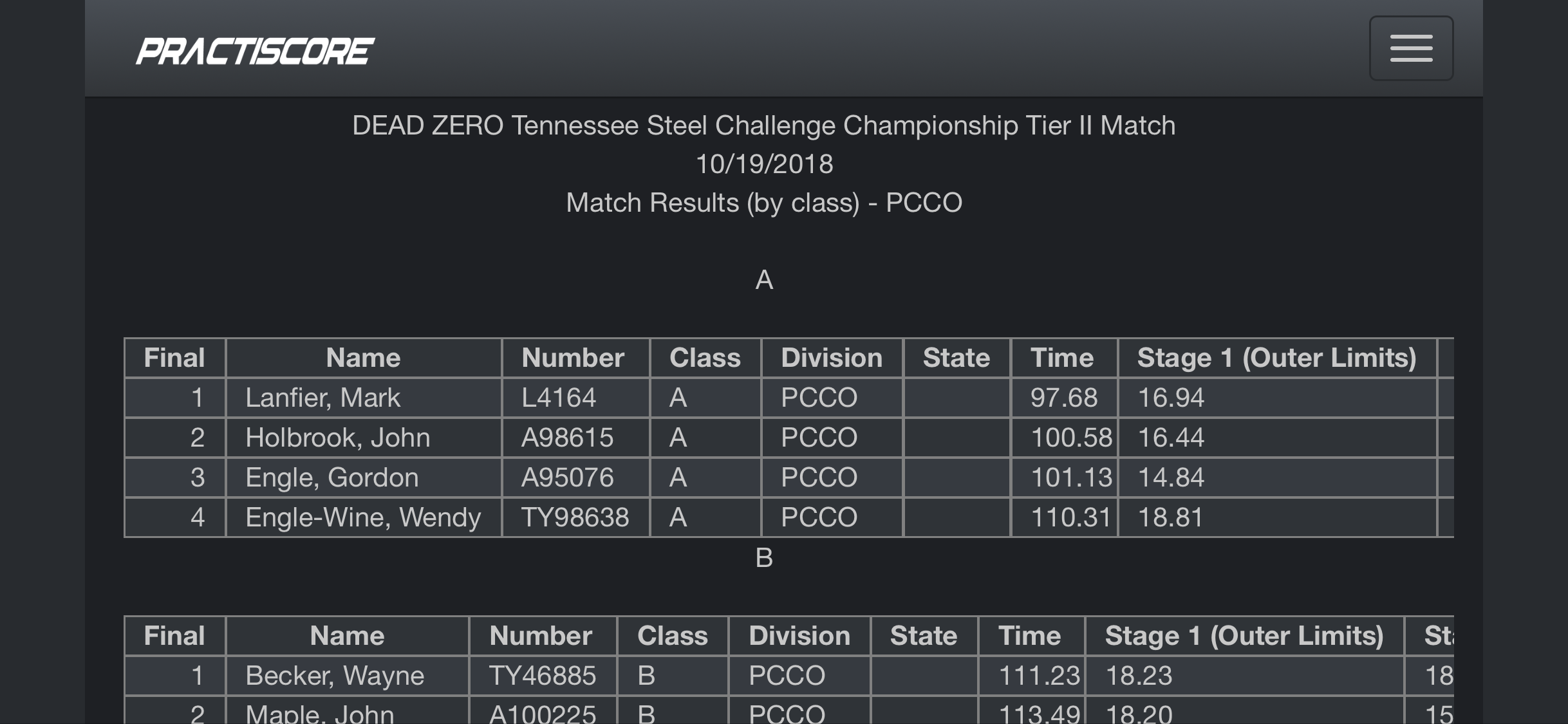Click the Number header in class A table

573,358
